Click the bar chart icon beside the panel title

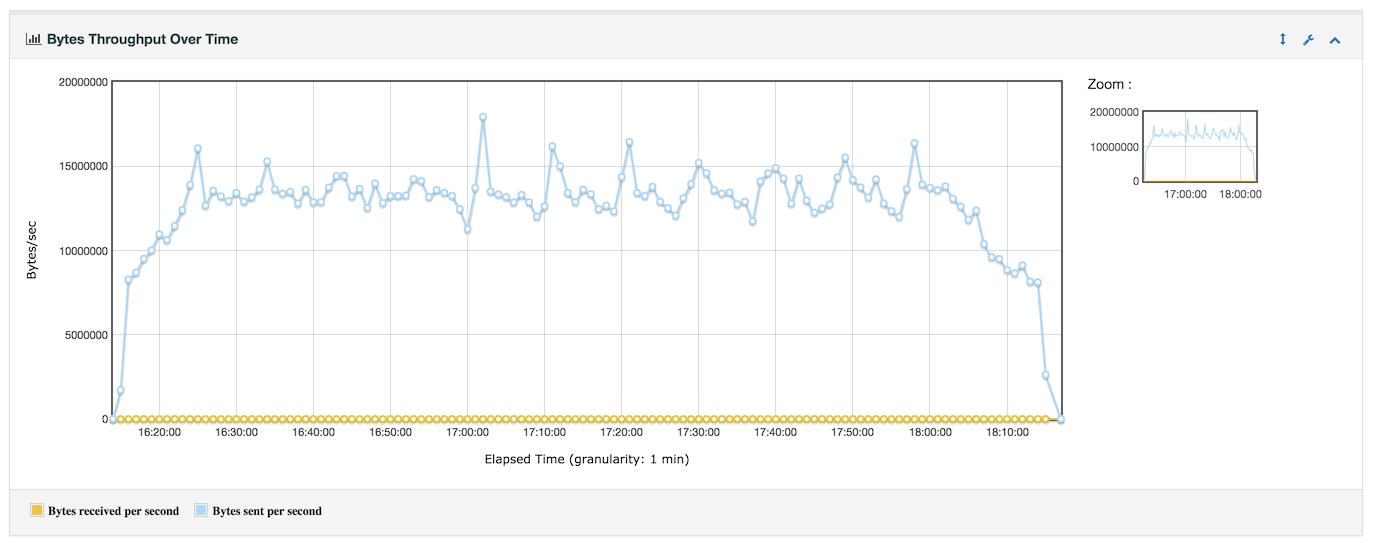[x=33, y=39]
